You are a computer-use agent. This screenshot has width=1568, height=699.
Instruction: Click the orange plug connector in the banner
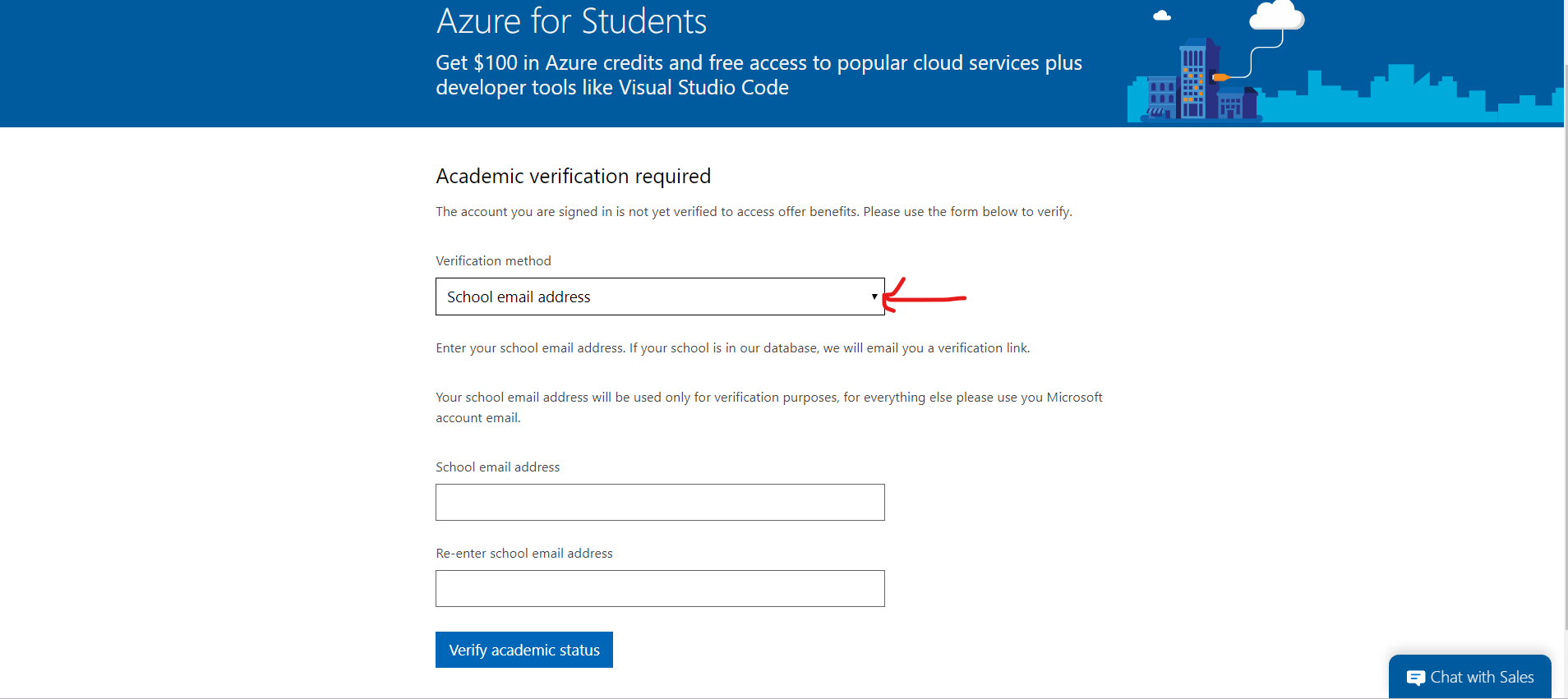[x=1220, y=77]
